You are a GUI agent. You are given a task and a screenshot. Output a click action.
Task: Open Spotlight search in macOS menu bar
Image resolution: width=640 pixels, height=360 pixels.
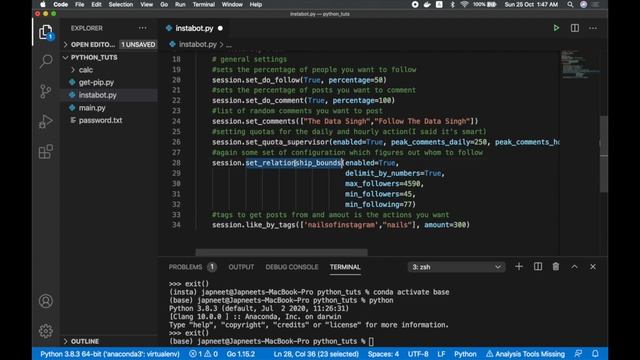pyautogui.click(x=570, y=4)
